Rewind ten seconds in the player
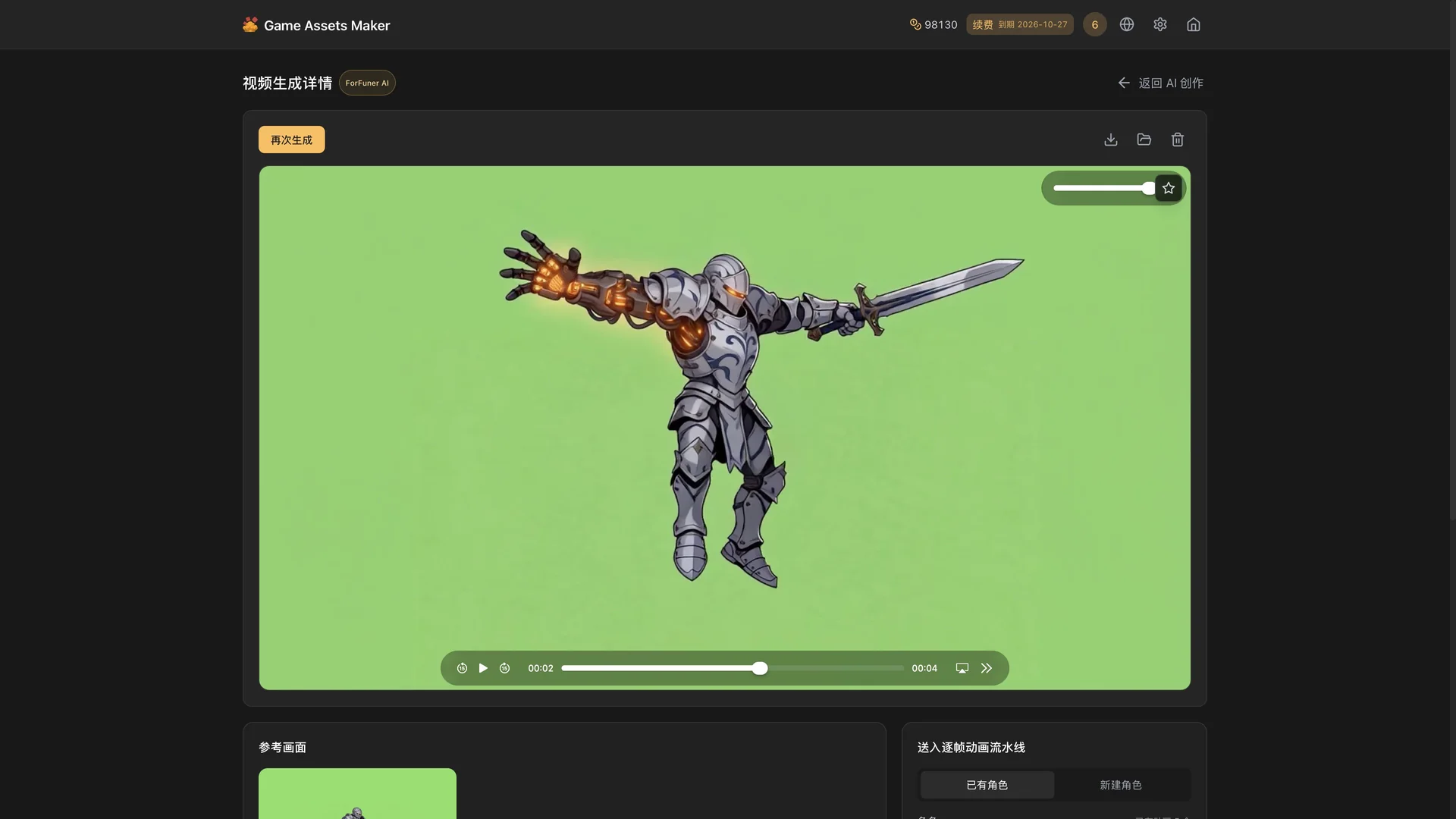Image resolution: width=1456 pixels, height=819 pixels. tap(462, 668)
